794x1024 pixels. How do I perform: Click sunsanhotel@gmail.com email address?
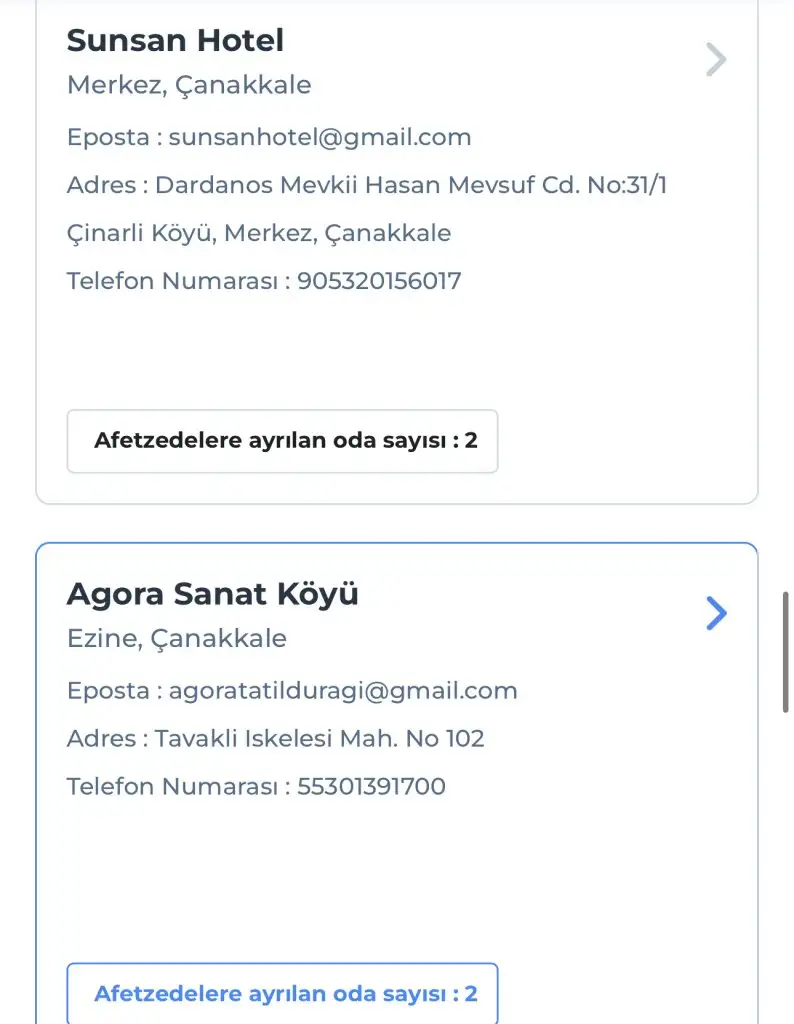pos(320,137)
